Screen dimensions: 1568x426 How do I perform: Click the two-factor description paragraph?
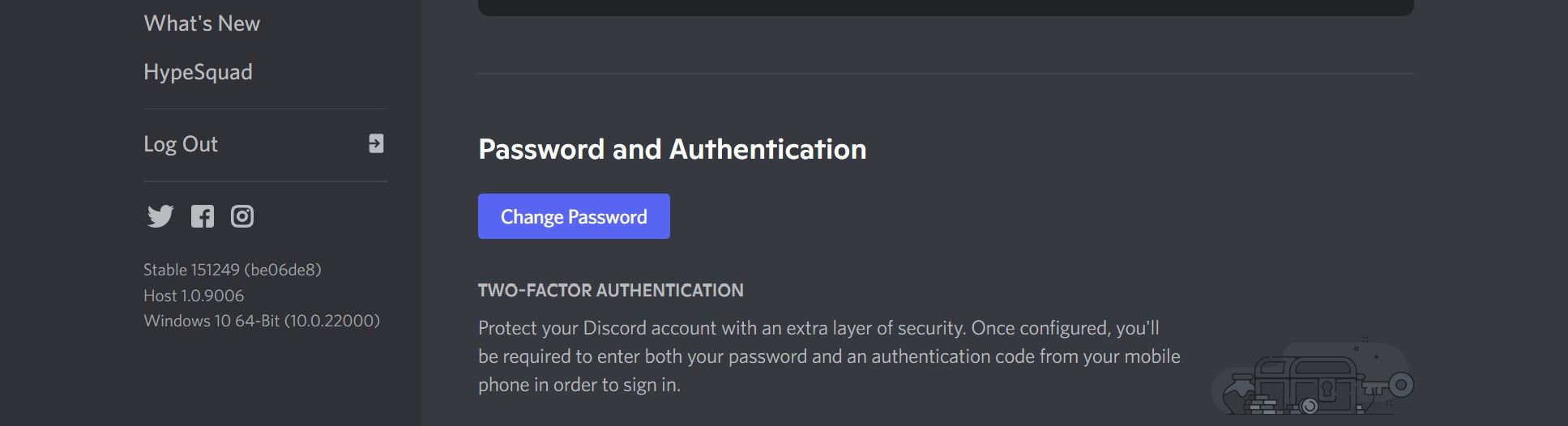[828, 356]
